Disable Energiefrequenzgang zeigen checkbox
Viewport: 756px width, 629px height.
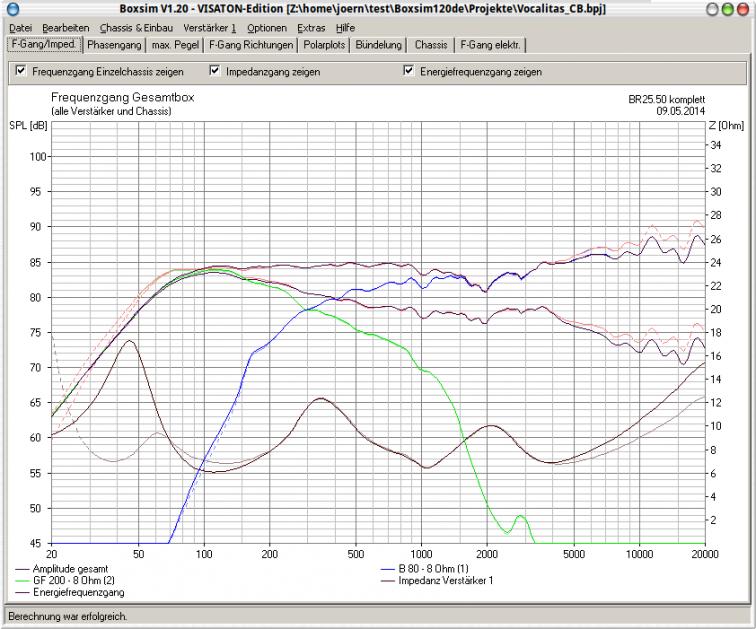408,71
